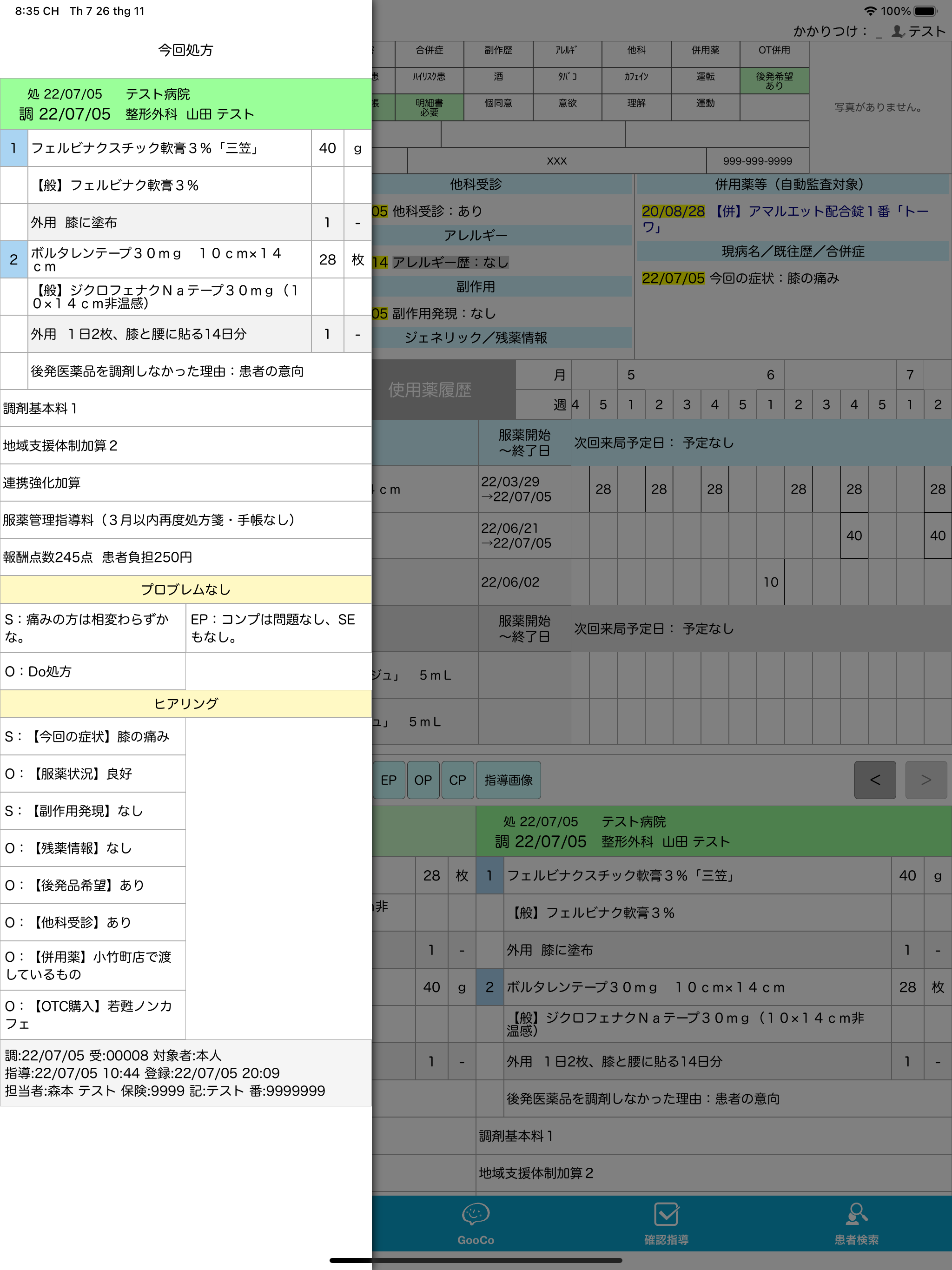The image size is (952, 1270).
Task: Open 患者検索 in the bottom bar
Action: (x=856, y=1224)
